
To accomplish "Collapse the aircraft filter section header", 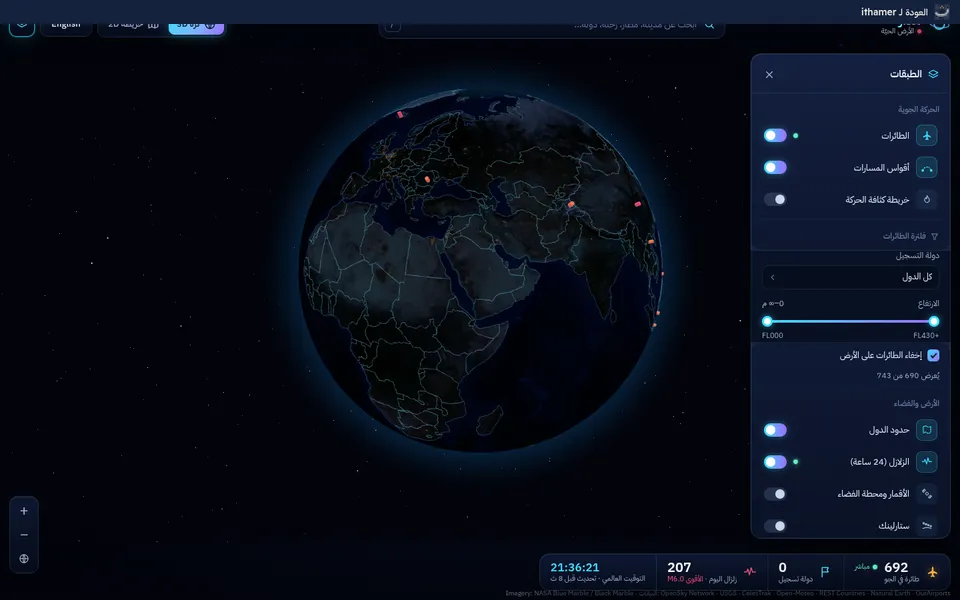I will (x=910, y=236).
